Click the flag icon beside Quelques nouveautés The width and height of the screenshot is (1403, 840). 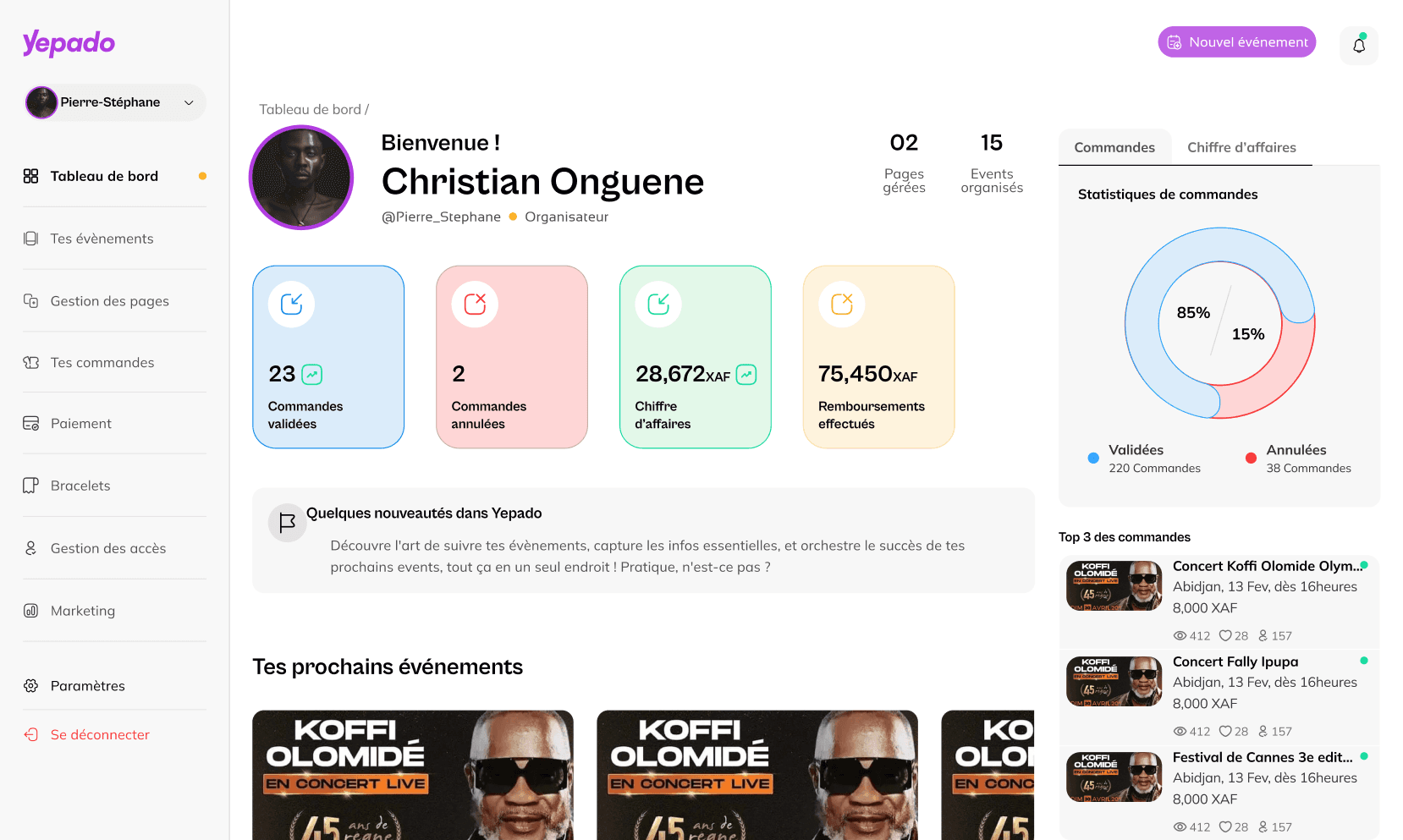pos(287,523)
